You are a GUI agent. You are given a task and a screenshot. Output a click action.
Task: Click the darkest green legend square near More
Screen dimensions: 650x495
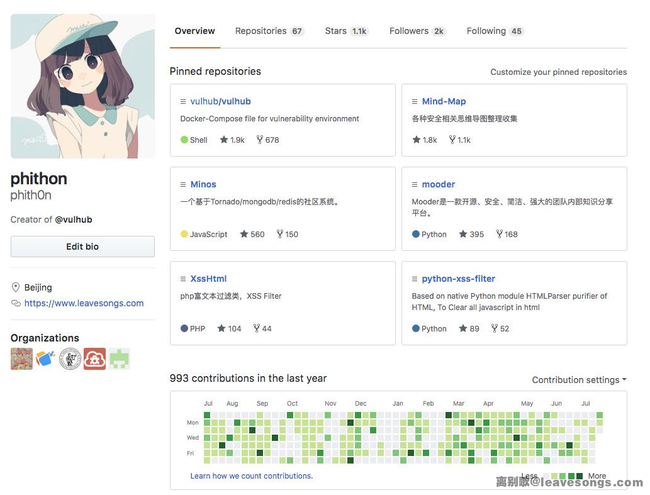[581, 477]
